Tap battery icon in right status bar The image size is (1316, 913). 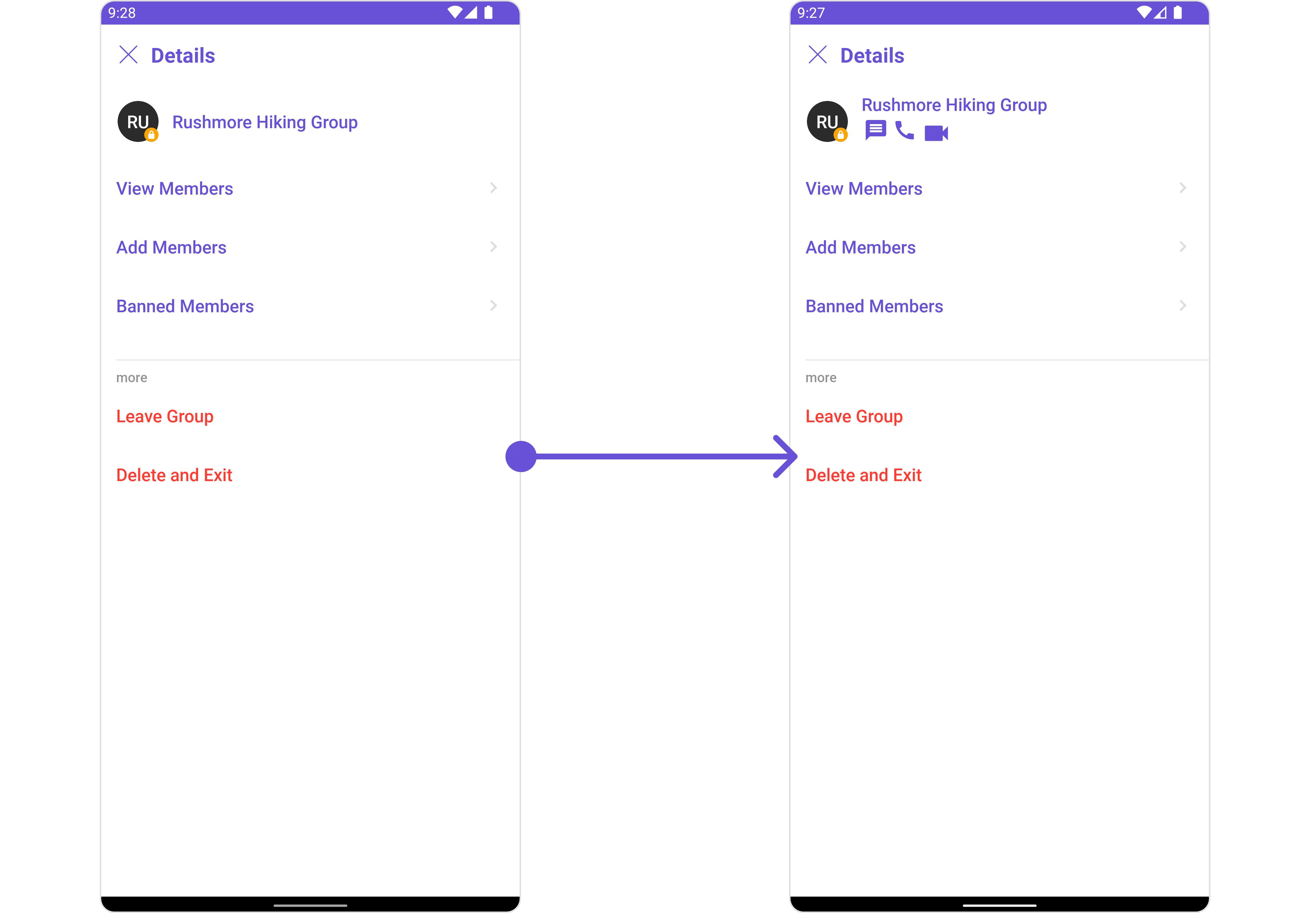pyautogui.click(x=1178, y=13)
